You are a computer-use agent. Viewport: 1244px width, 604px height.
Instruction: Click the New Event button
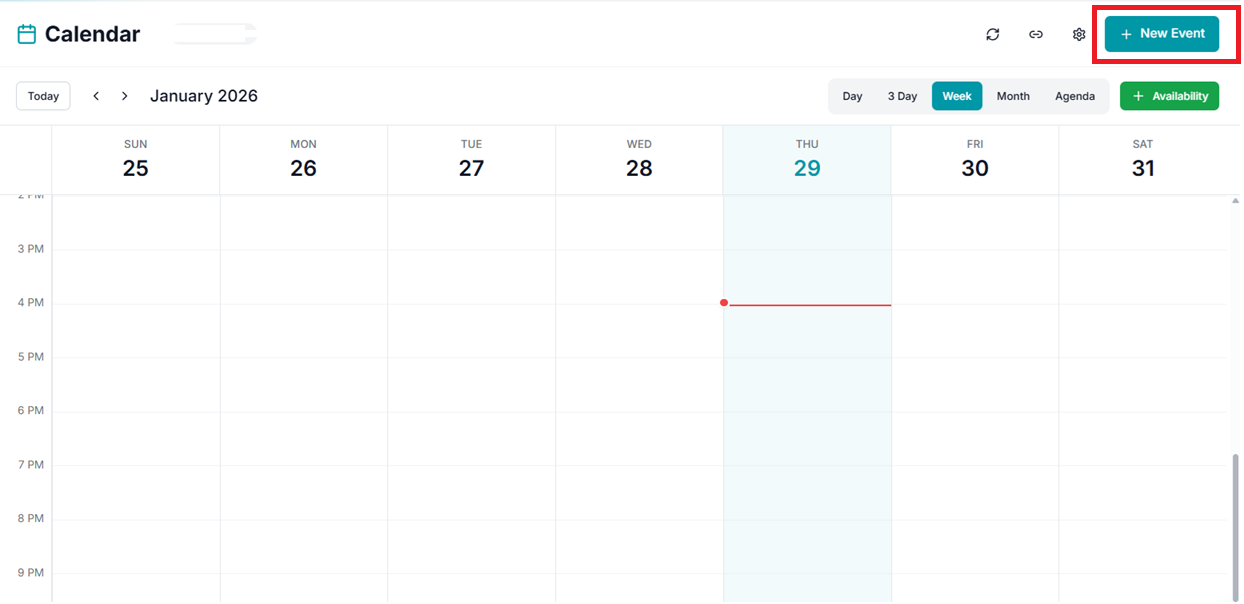coord(1162,34)
